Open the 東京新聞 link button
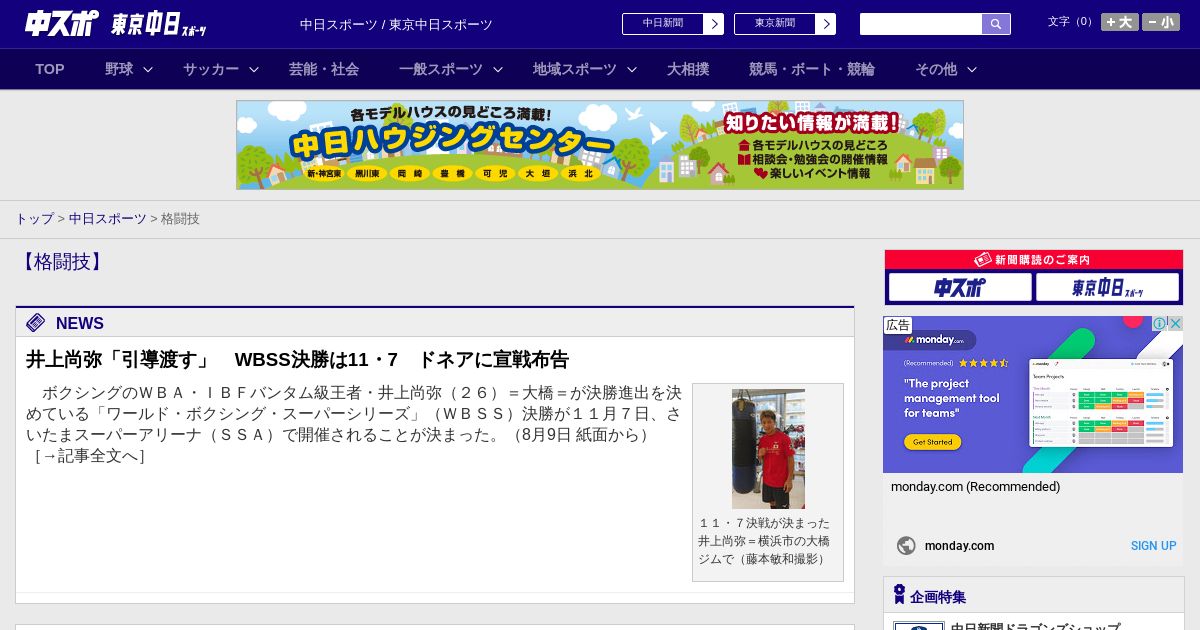This screenshot has height=630, width=1200. pos(774,24)
